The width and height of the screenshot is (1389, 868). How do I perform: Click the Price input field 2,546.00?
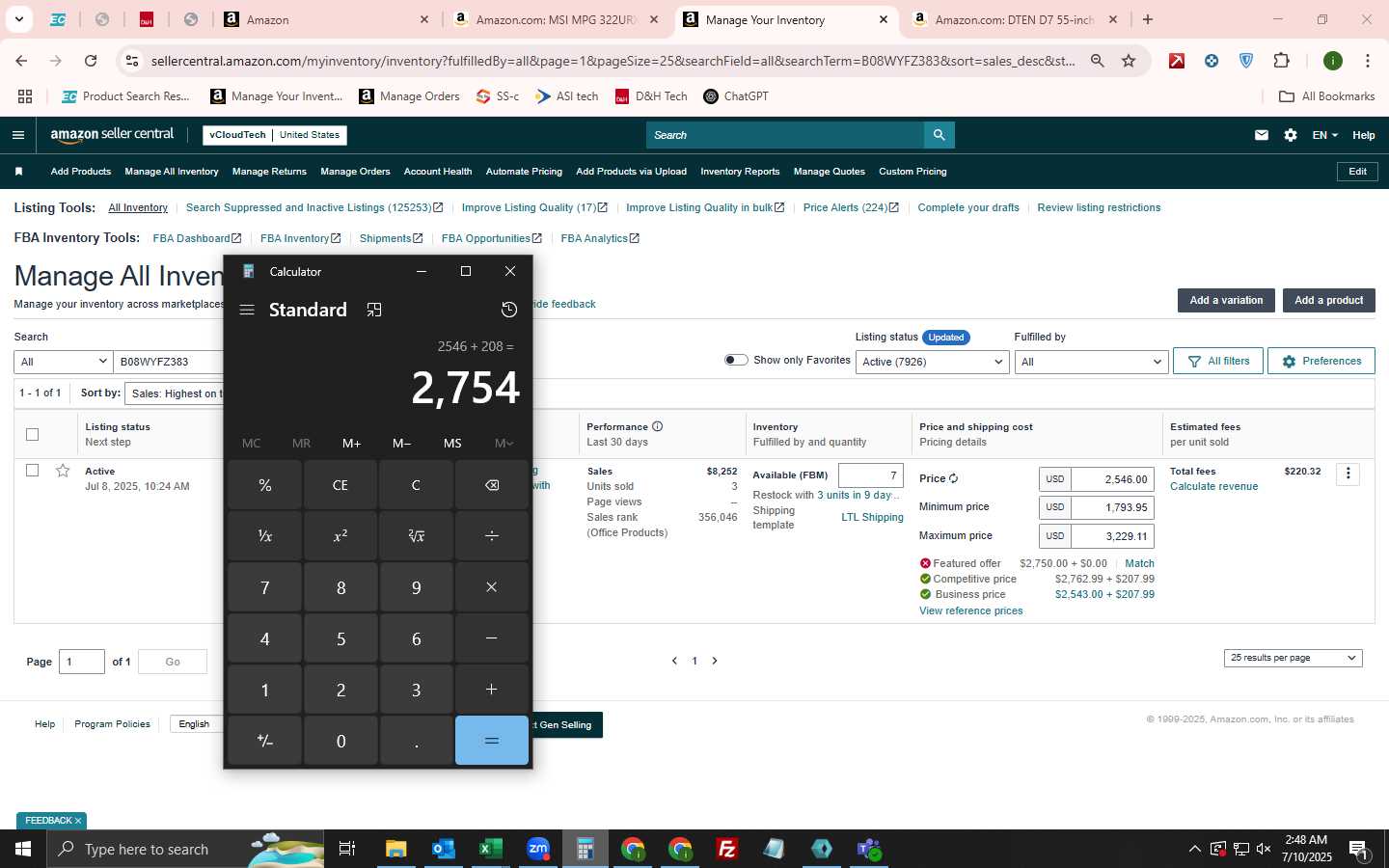point(1112,479)
